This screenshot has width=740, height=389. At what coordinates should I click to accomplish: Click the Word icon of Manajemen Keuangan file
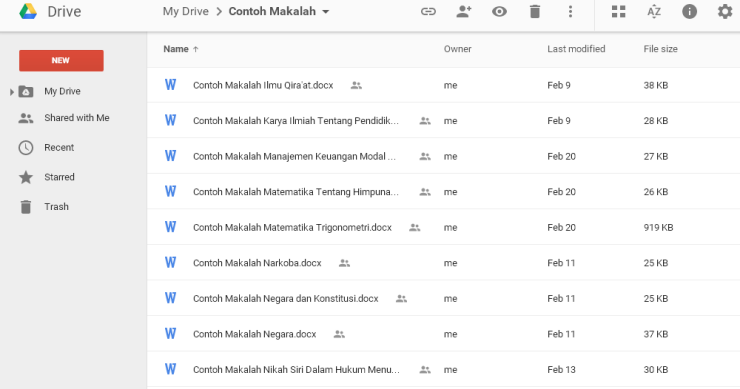pyautogui.click(x=170, y=156)
